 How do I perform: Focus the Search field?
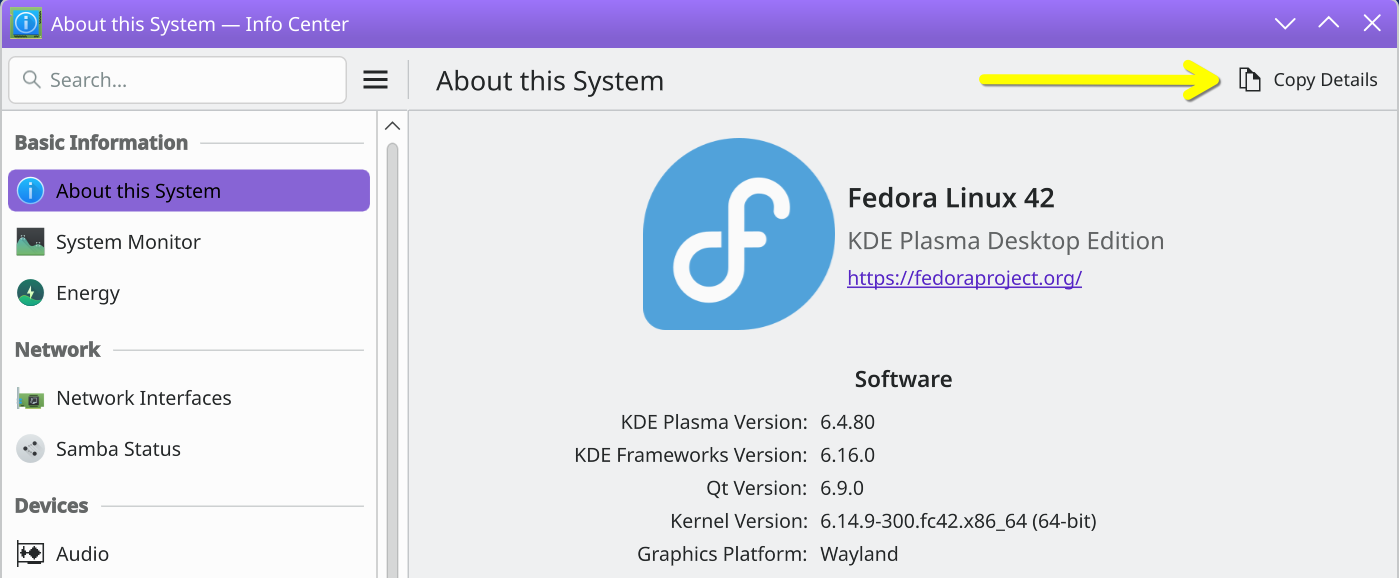coord(178,80)
